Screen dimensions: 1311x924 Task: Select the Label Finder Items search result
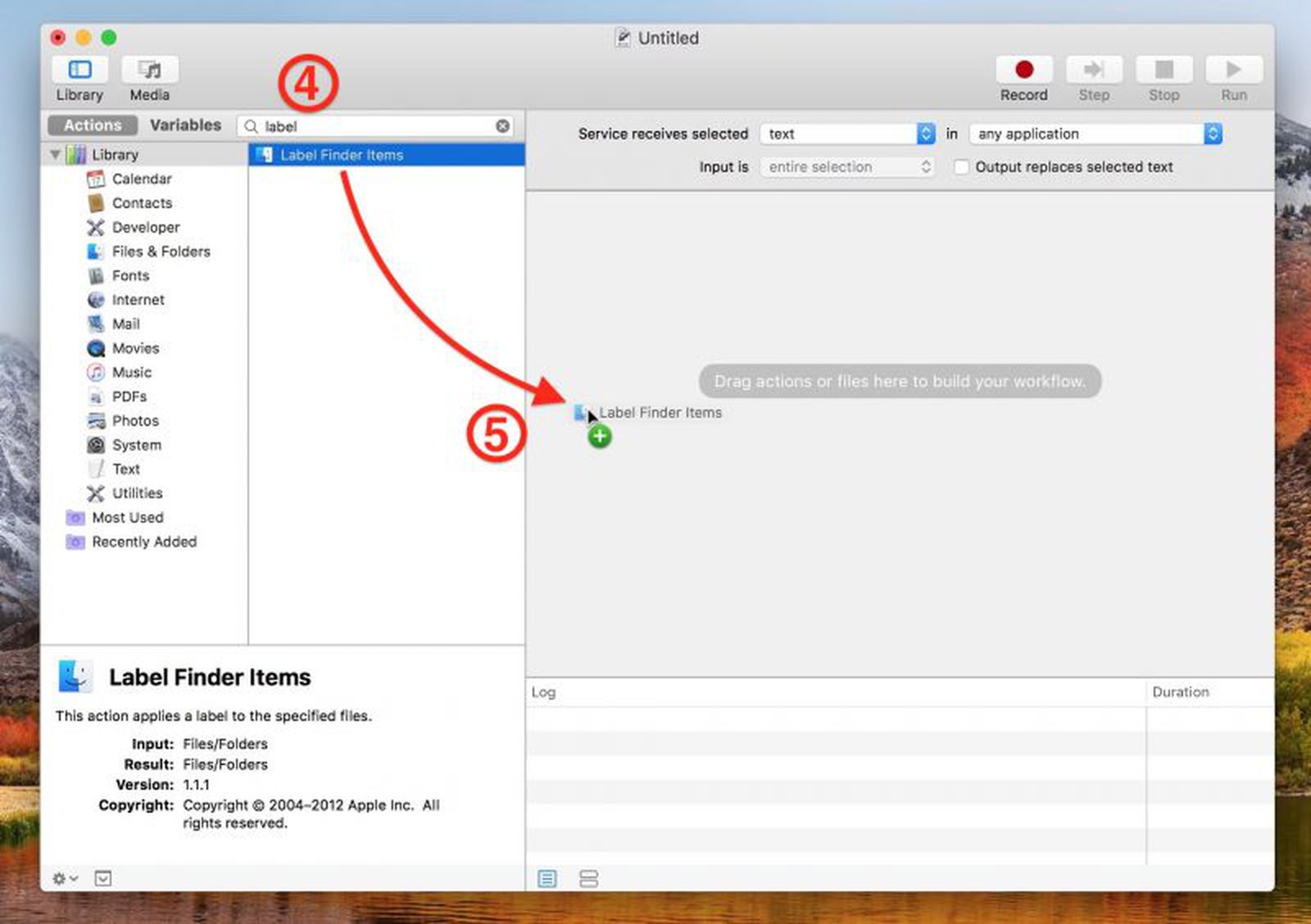click(341, 155)
